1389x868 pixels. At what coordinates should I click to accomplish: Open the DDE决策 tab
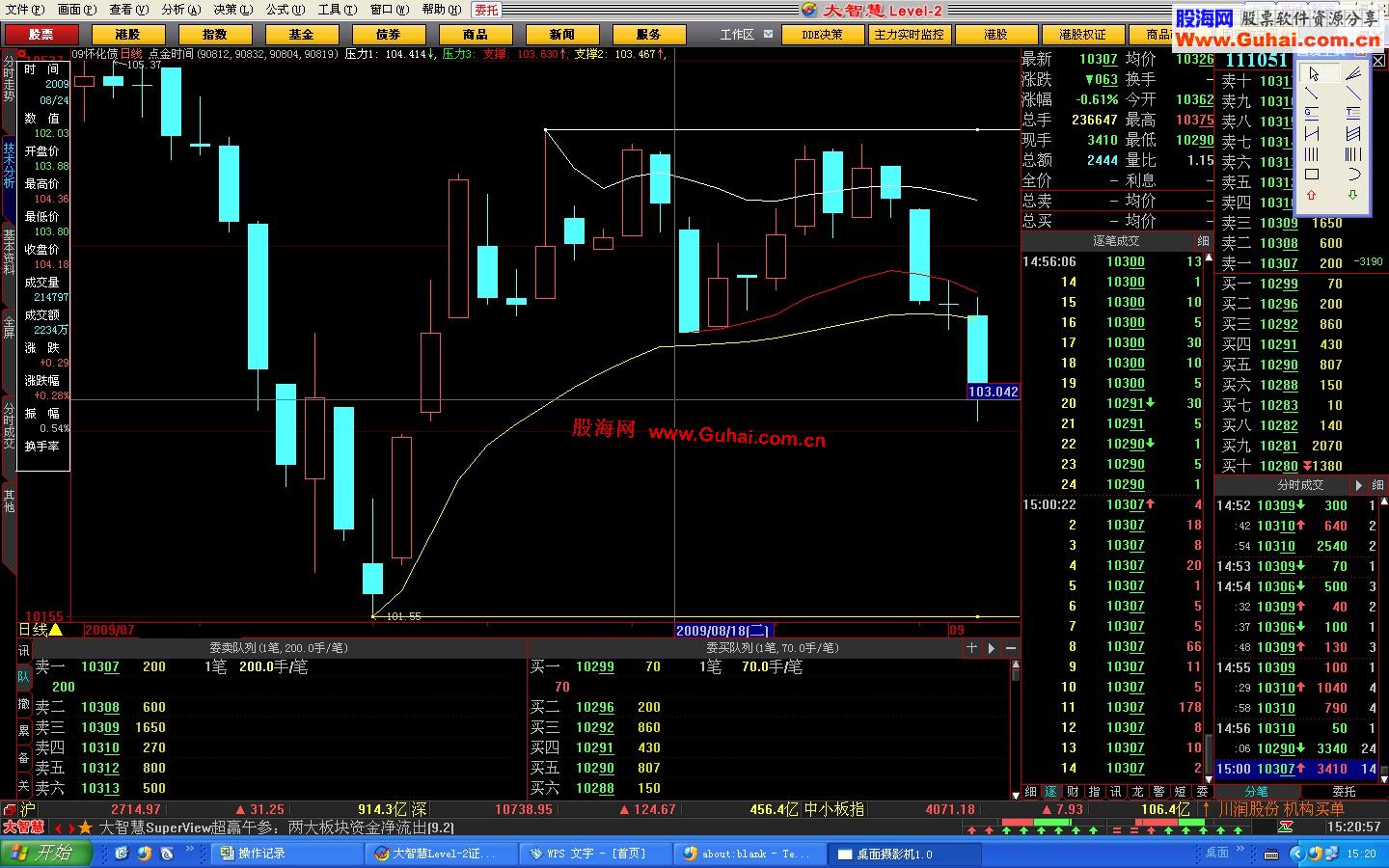tap(822, 35)
